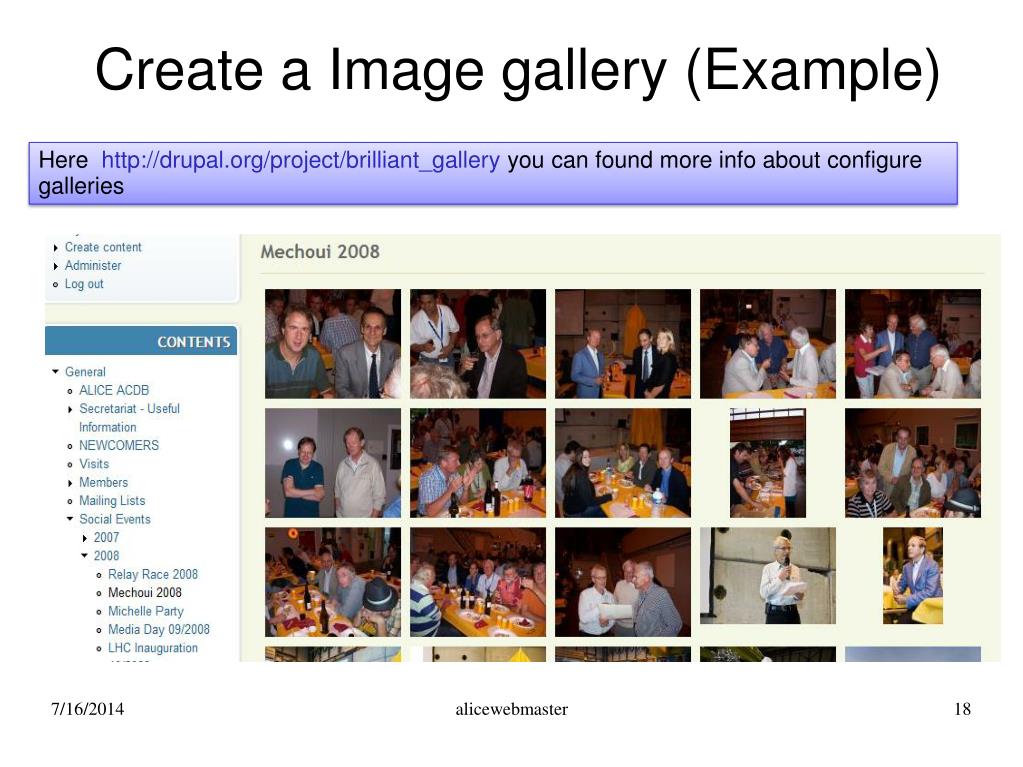Click slide number 18
Screen dimensions: 1023x767
tap(962, 709)
